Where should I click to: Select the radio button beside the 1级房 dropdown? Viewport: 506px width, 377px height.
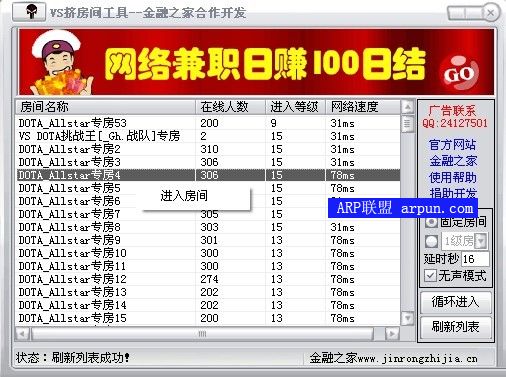point(431,241)
